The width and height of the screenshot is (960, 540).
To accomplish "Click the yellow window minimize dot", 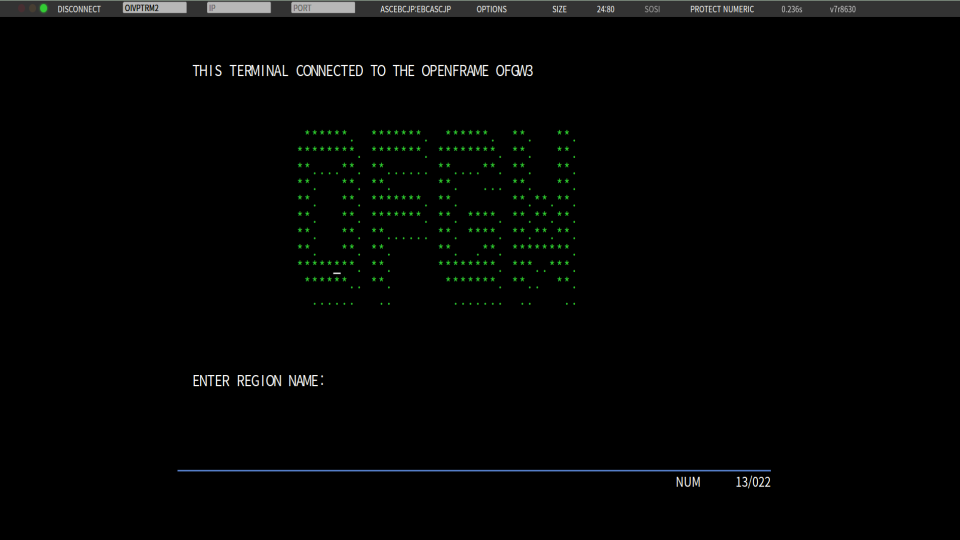I will pyautogui.click(x=31, y=9).
